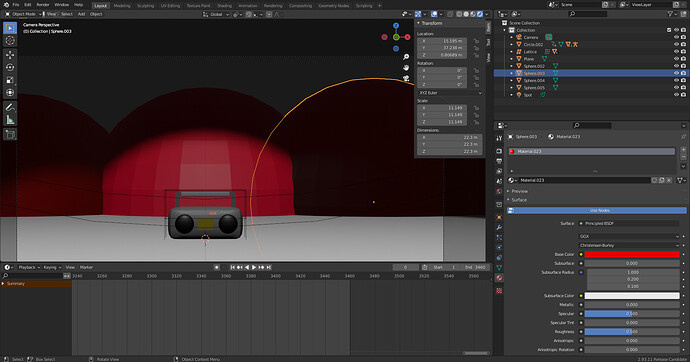Open the timeline Keying menu button

coord(52,267)
